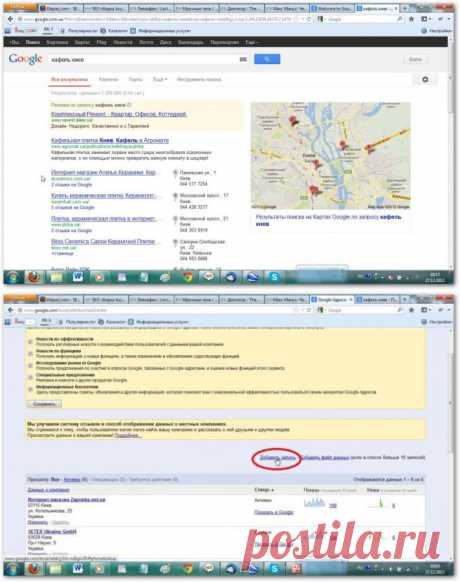Open 'Кафельная плитка Киев. Кафель в Агромате' result
This screenshot has width=460, height=582.
(110, 140)
